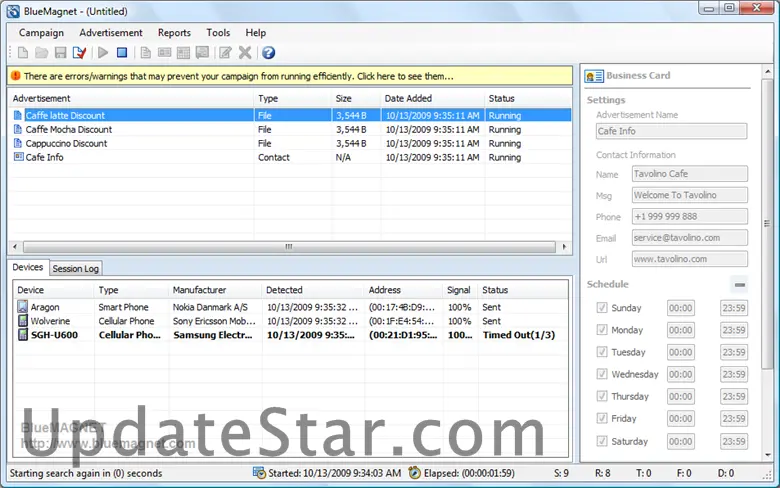Click the BlueMagnet title bar app icon

pyautogui.click(x=13, y=11)
